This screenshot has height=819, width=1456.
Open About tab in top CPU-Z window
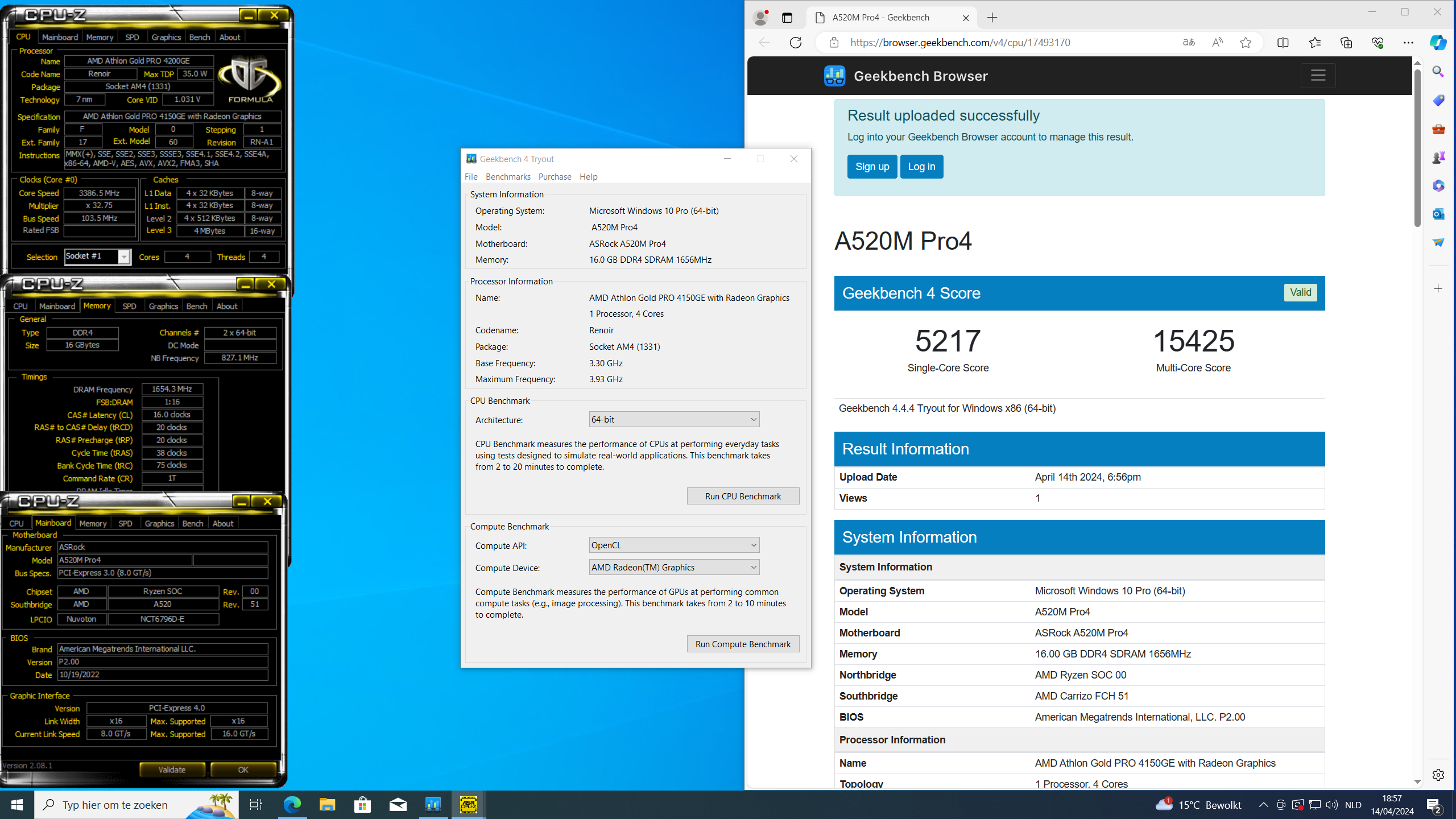point(230,37)
